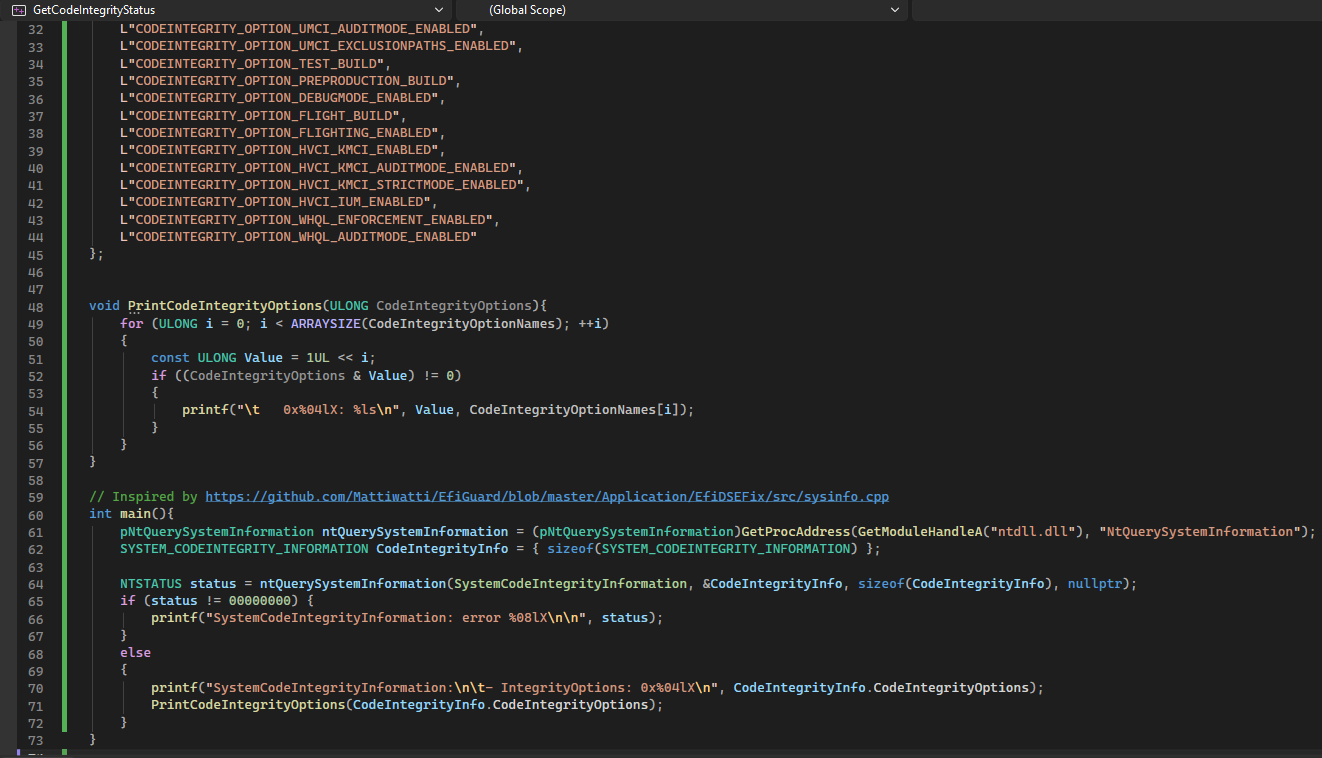Click the CodeIntegrityOptionNames[i] argument on line 54
The width and height of the screenshot is (1322, 758).
(574, 410)
